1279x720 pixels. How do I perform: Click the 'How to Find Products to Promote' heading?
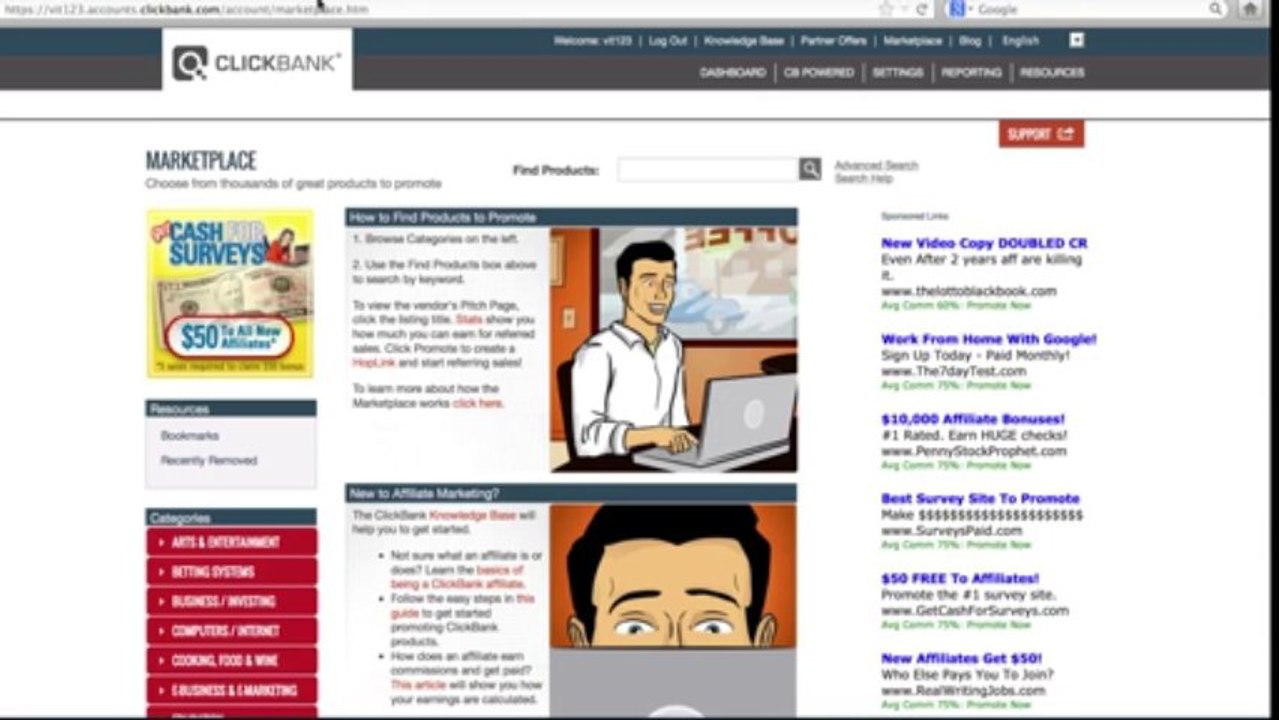(443, 217)
